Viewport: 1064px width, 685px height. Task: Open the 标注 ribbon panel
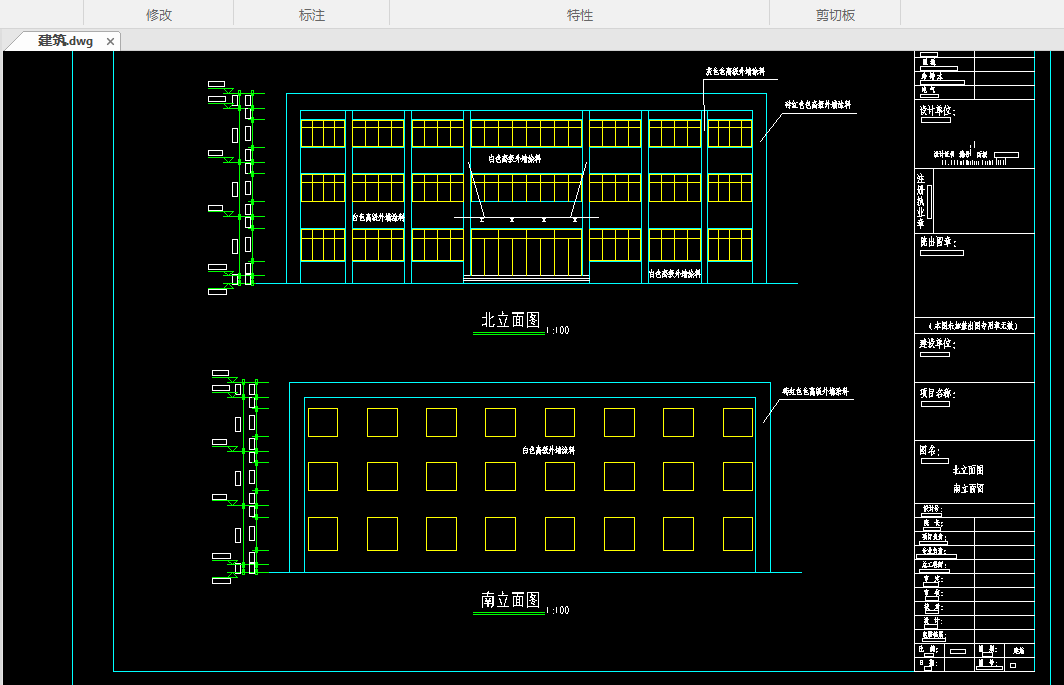tap(312, 15)
